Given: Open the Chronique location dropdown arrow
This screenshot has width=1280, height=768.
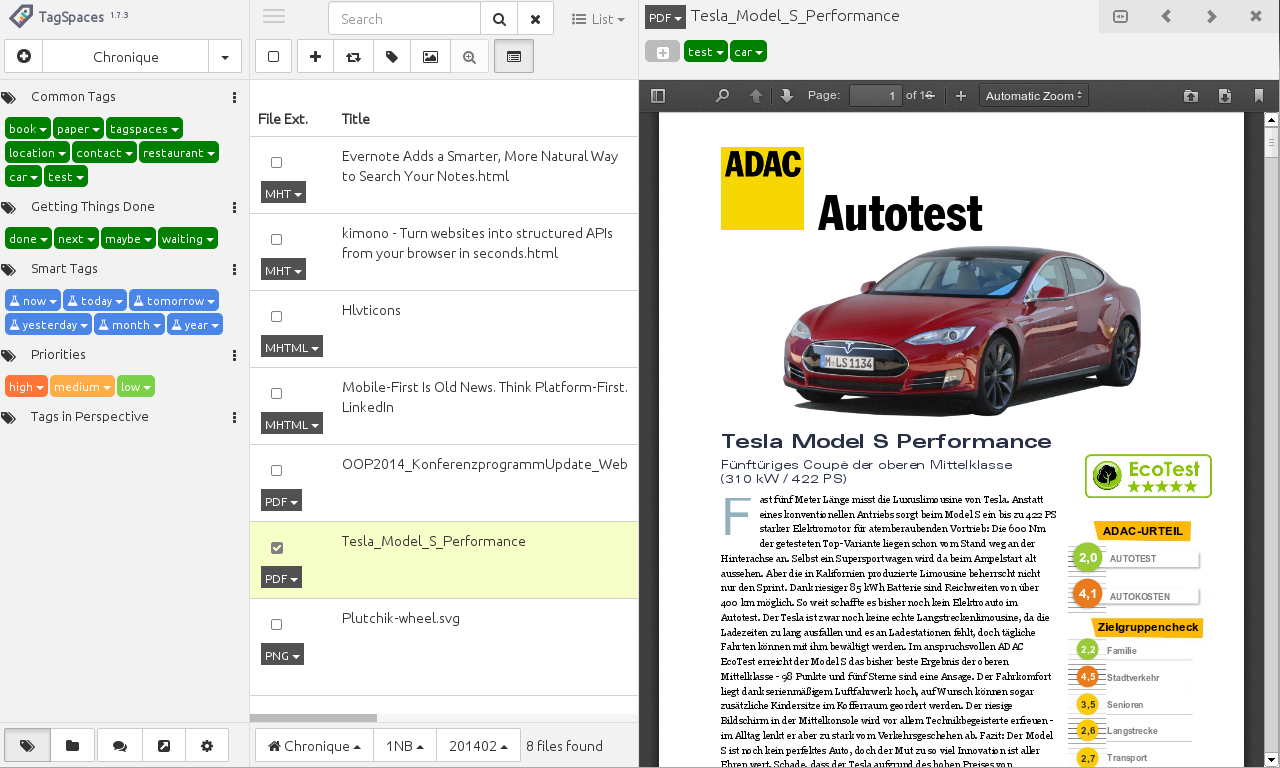Looking at the screenshot, I should [225, 57].
